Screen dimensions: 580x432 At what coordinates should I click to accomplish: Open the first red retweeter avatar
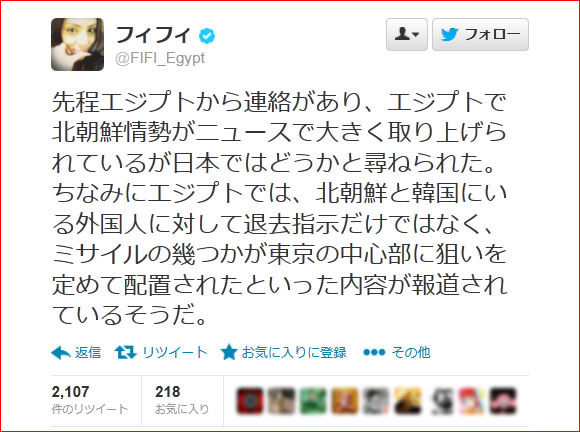click(250, 401)
